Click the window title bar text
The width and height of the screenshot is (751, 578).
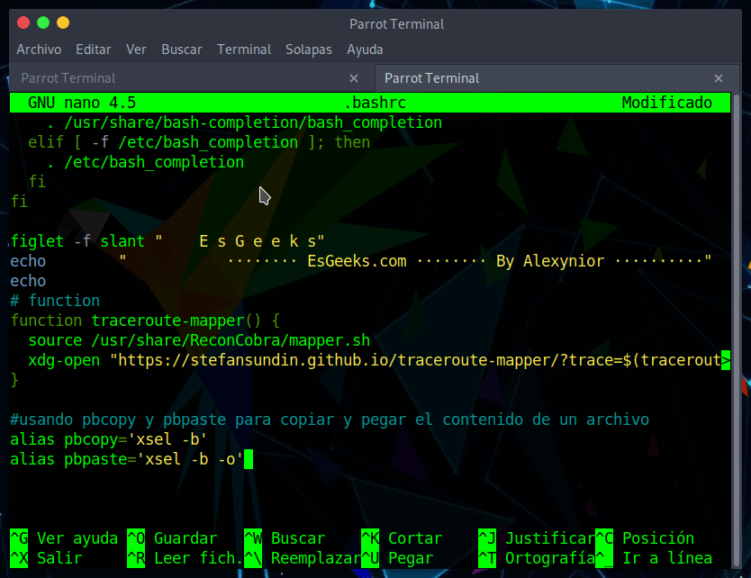click(x=397, y=24)
